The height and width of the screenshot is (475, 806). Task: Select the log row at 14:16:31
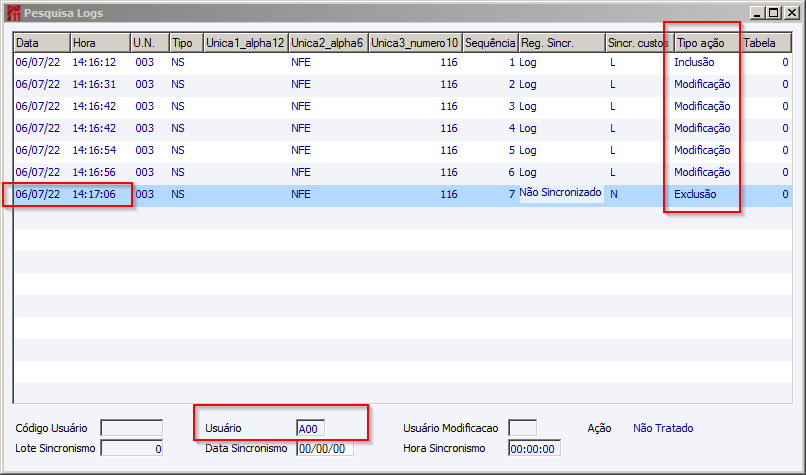403,84
